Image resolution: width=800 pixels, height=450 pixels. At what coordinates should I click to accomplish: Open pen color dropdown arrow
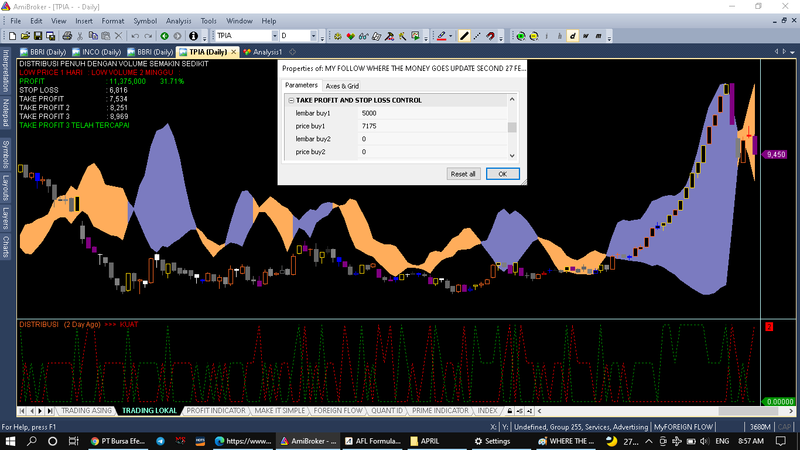click(x=451, y=36)
